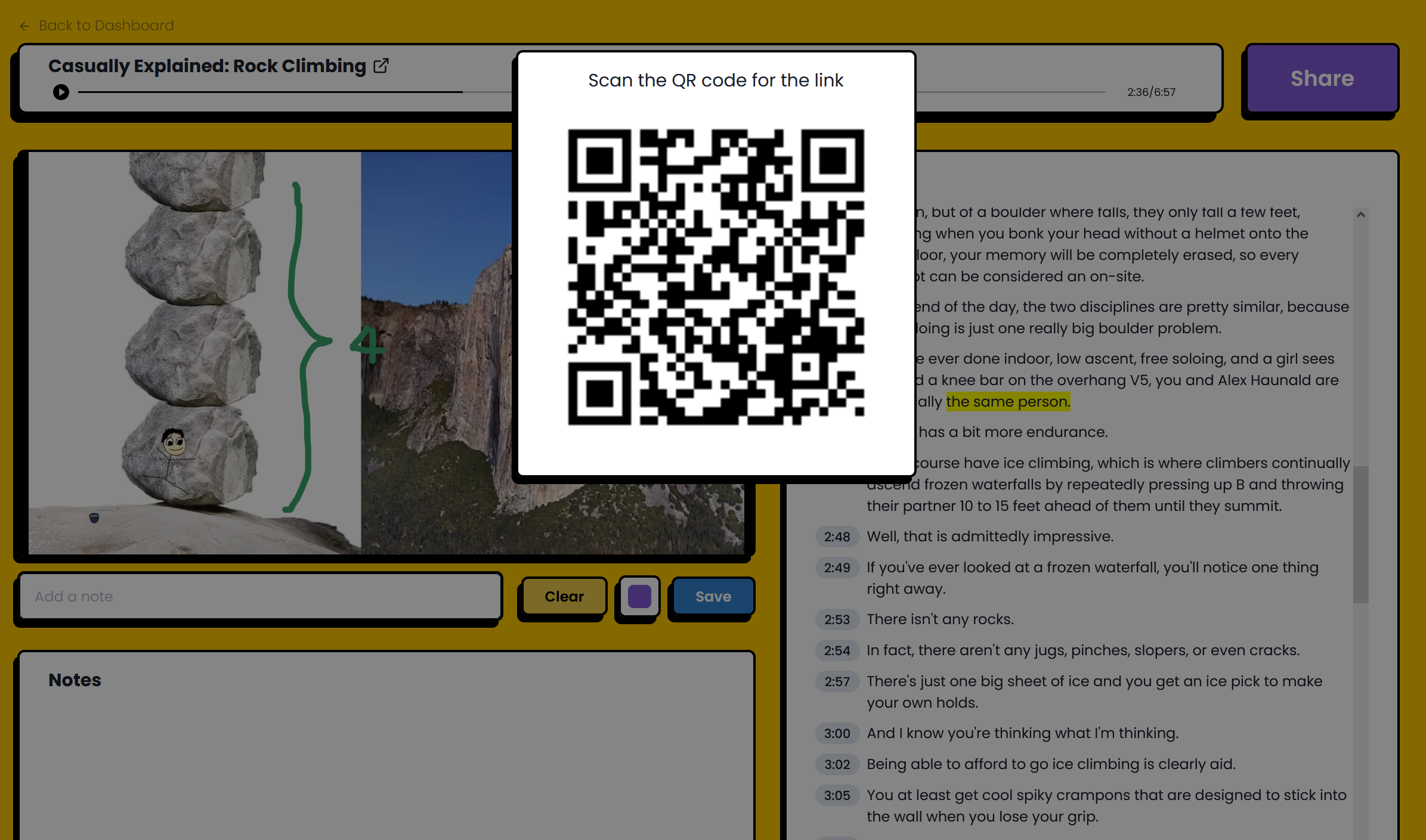The width and height of the screenshot is (1426, 840).
Task: Jump to the 2:54 timestamp chip
Action: coord(837,650)
